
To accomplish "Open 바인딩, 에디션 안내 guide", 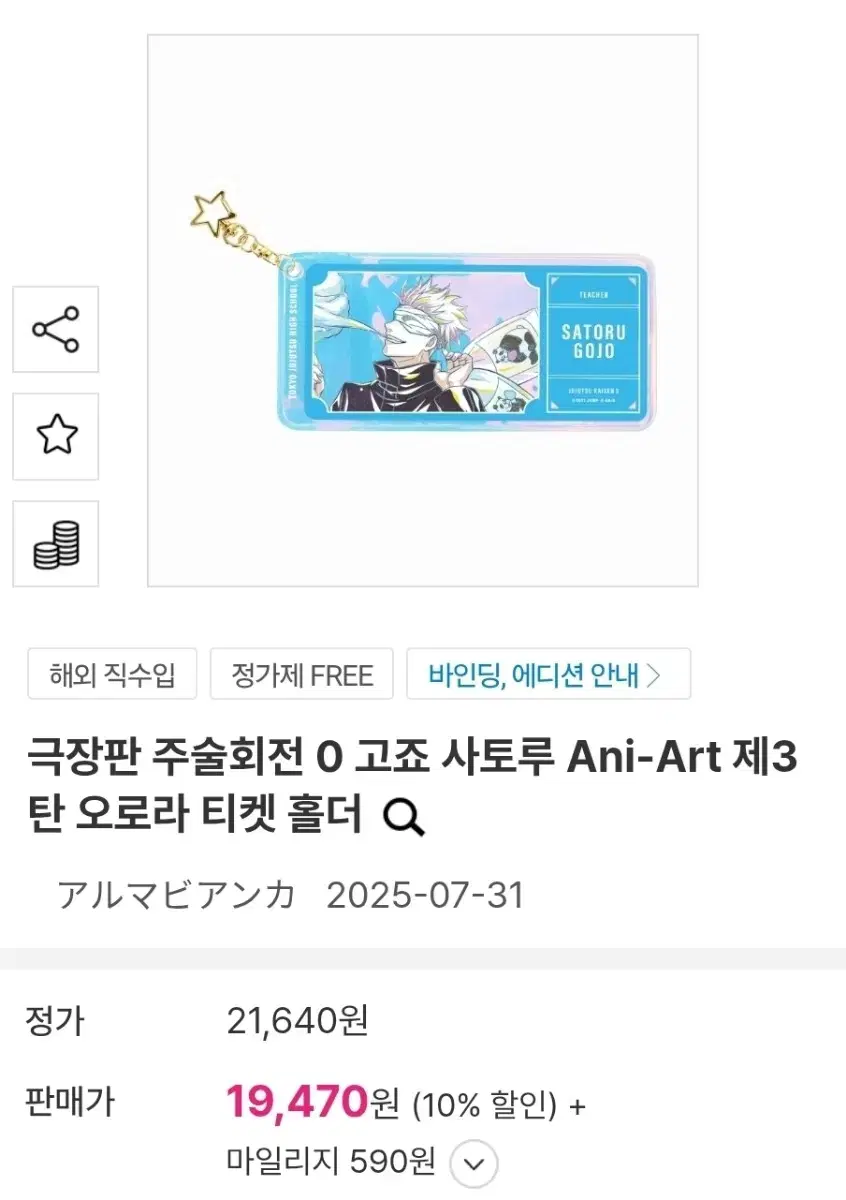I will 548,674.
